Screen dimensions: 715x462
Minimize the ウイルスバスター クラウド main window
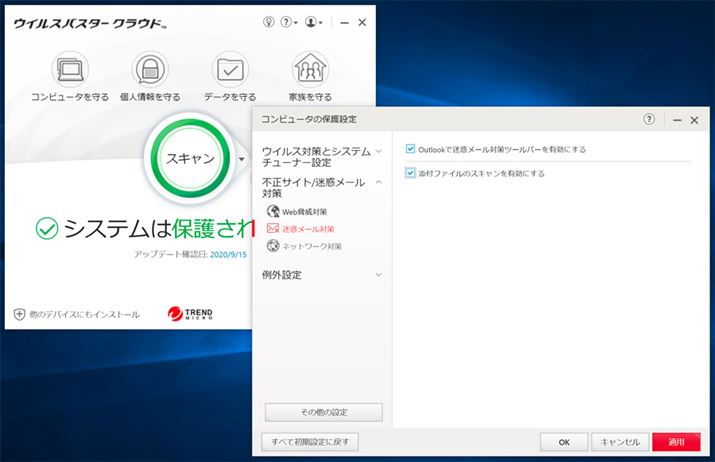pos(345,22)
